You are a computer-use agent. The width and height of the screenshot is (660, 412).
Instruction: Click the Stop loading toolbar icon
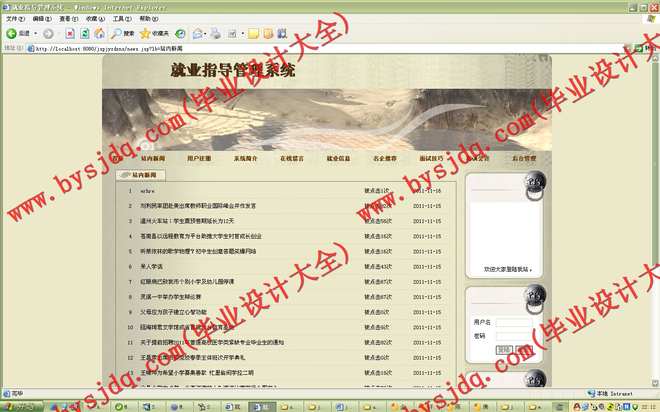69,33
